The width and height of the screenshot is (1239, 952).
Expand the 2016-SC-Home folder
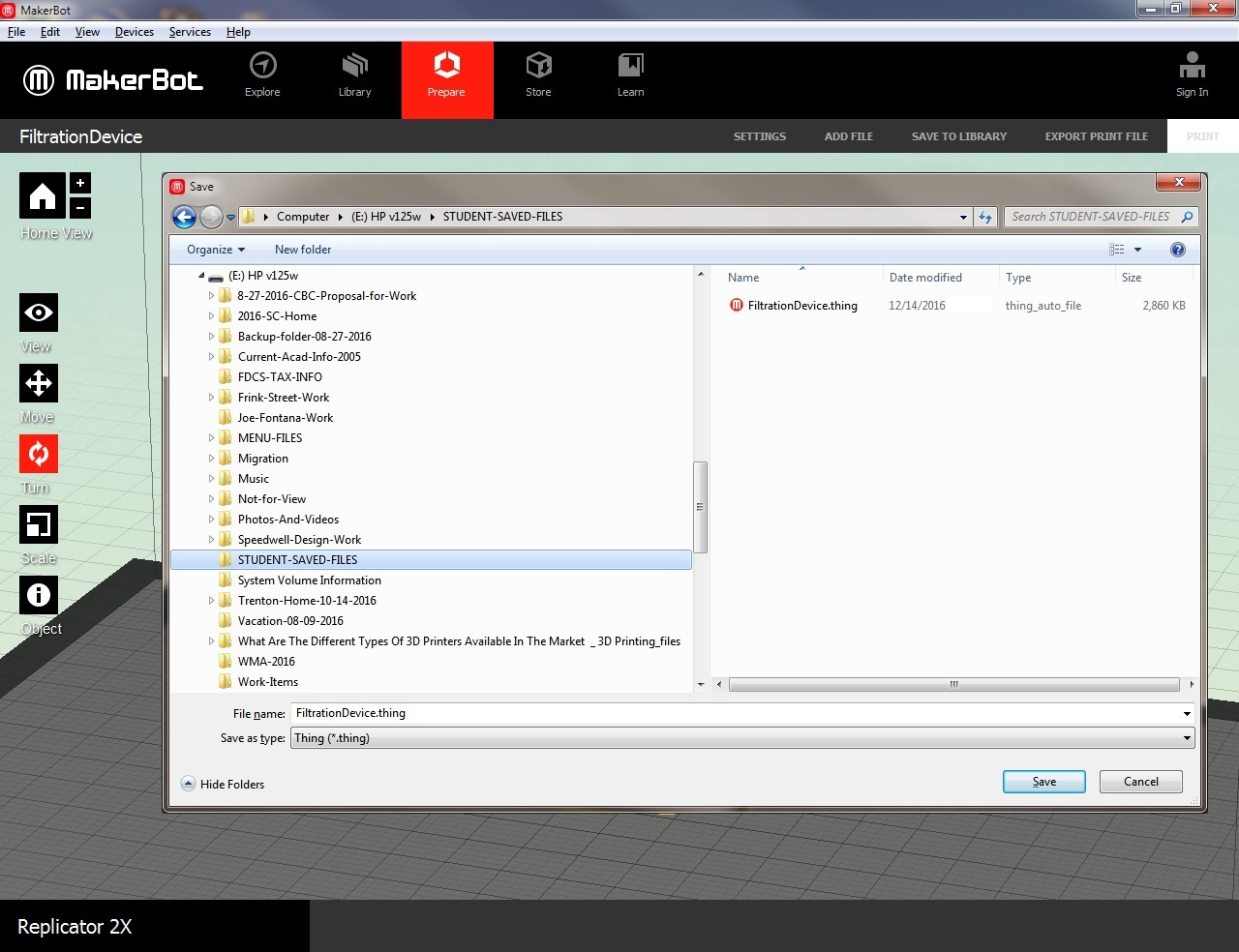click(211, 316)
